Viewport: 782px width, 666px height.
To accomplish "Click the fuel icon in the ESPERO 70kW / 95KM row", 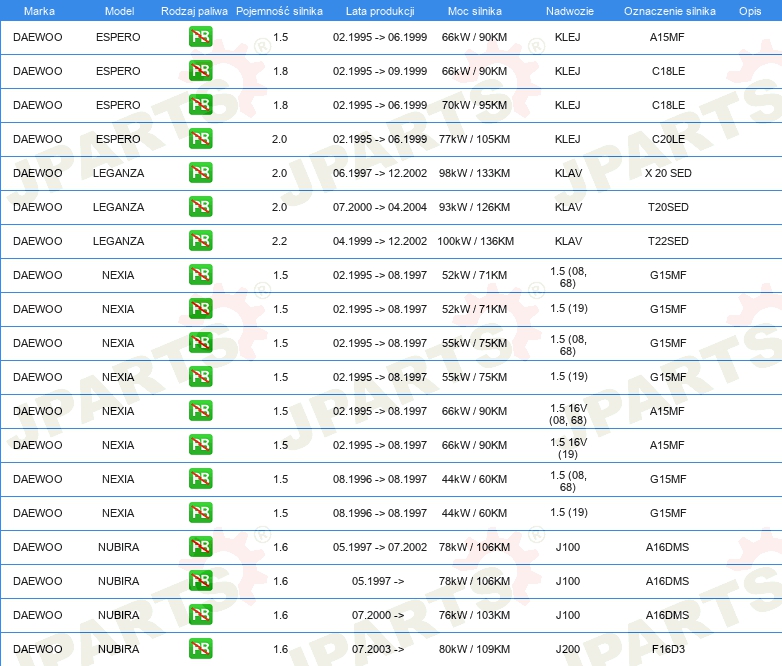I will click(x=200, y=105).
